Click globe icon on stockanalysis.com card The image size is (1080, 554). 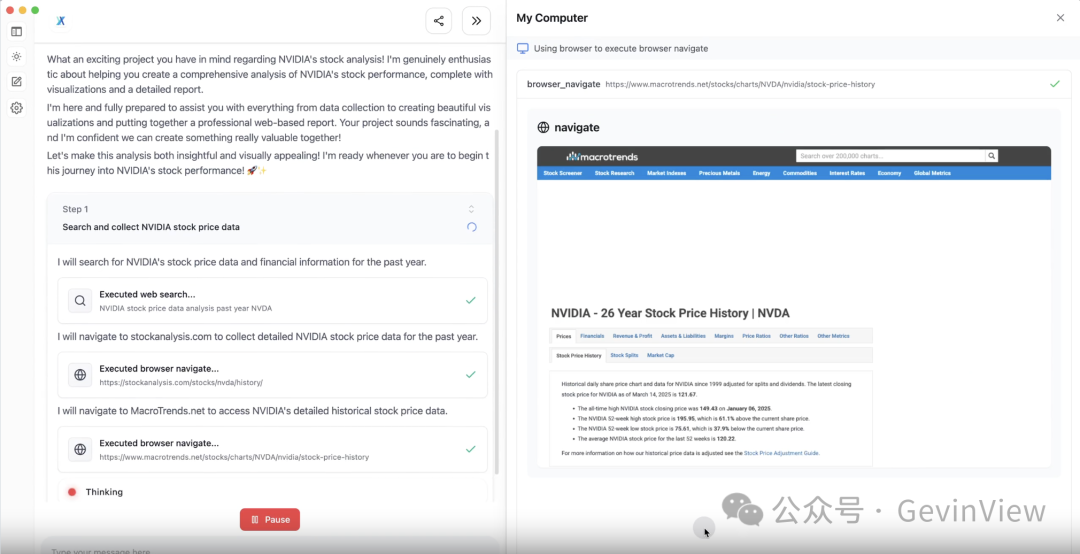click(x=80, y=375)
